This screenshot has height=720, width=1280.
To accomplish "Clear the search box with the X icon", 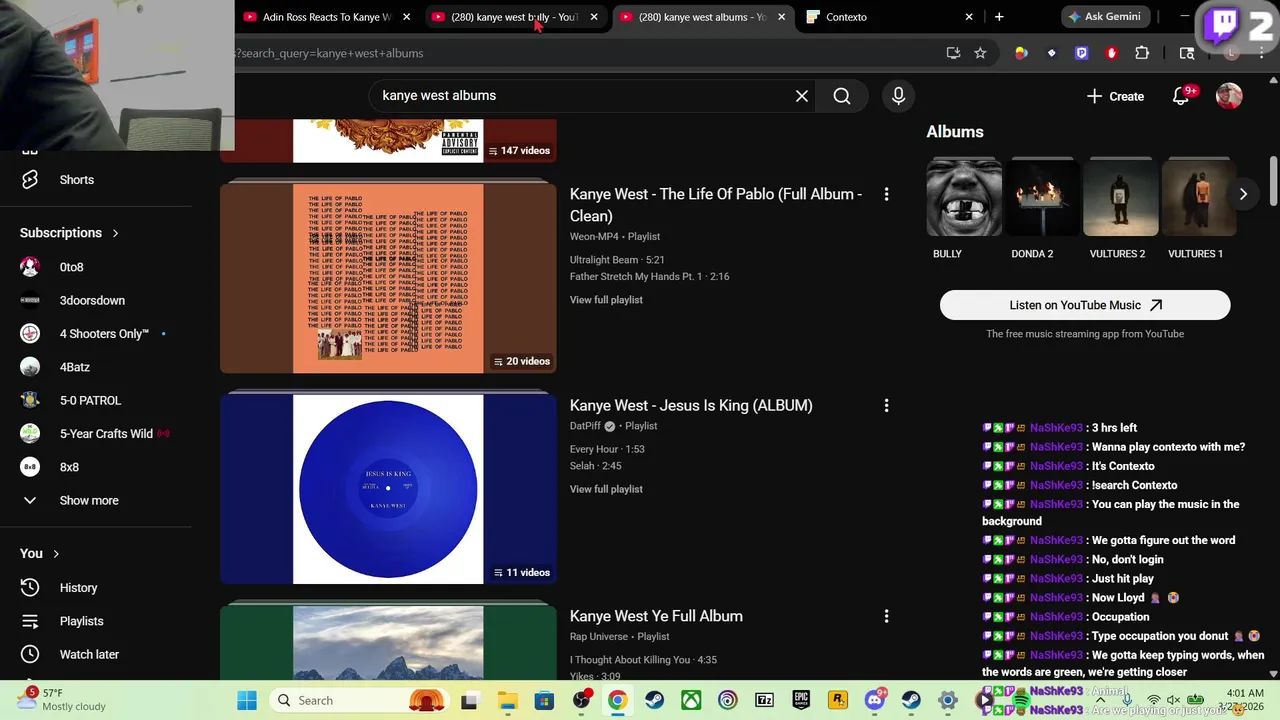I will pos(801,96).
